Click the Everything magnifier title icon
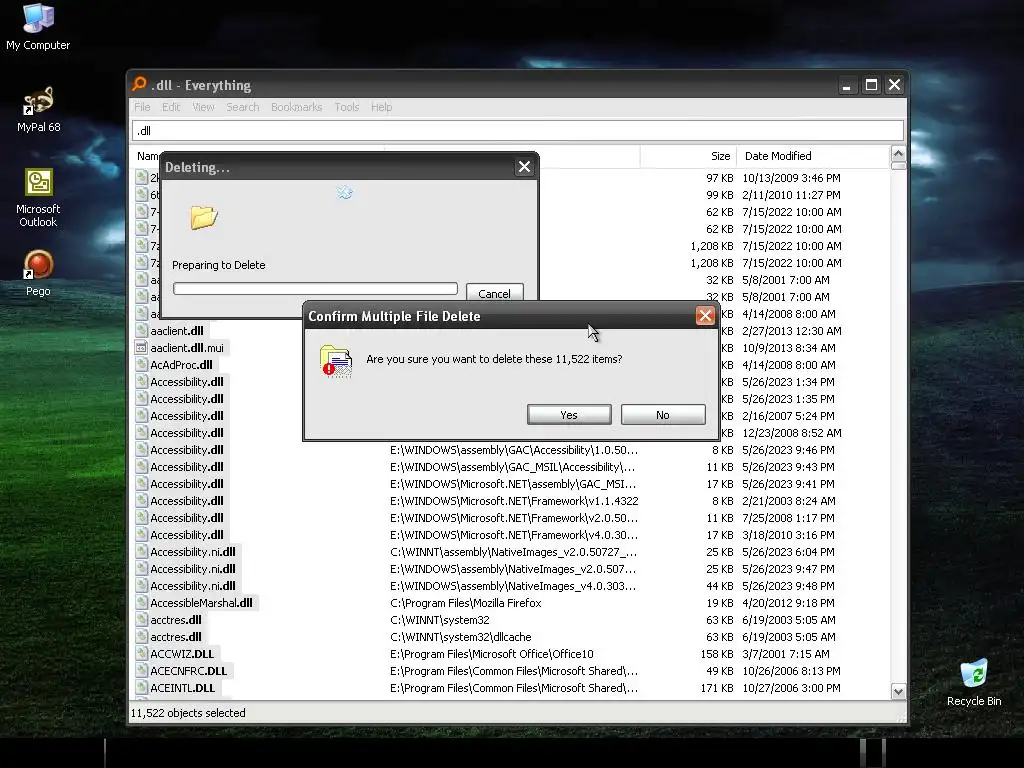Image resolution: width=1024 pixels, height=768 pixels. [139, 84]
